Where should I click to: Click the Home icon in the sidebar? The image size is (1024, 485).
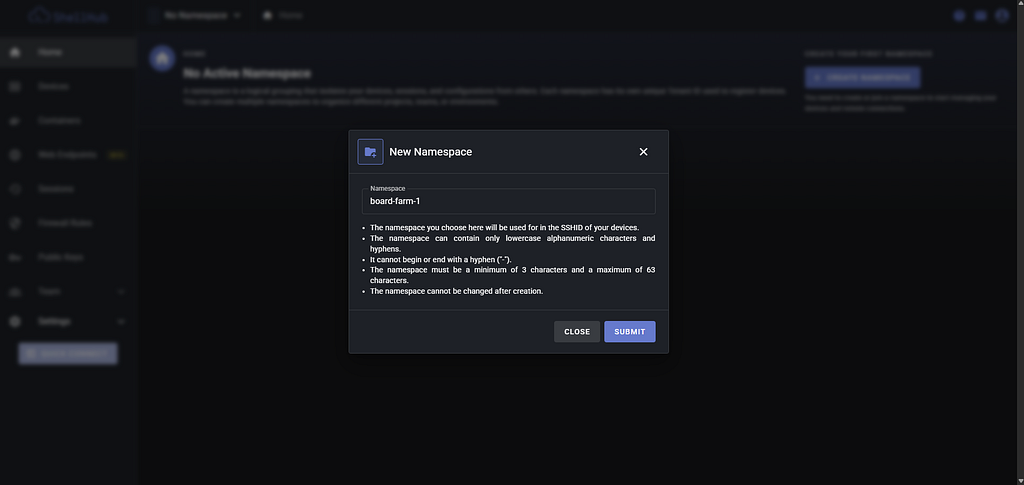pyautogui.click(x=14, y=52)
